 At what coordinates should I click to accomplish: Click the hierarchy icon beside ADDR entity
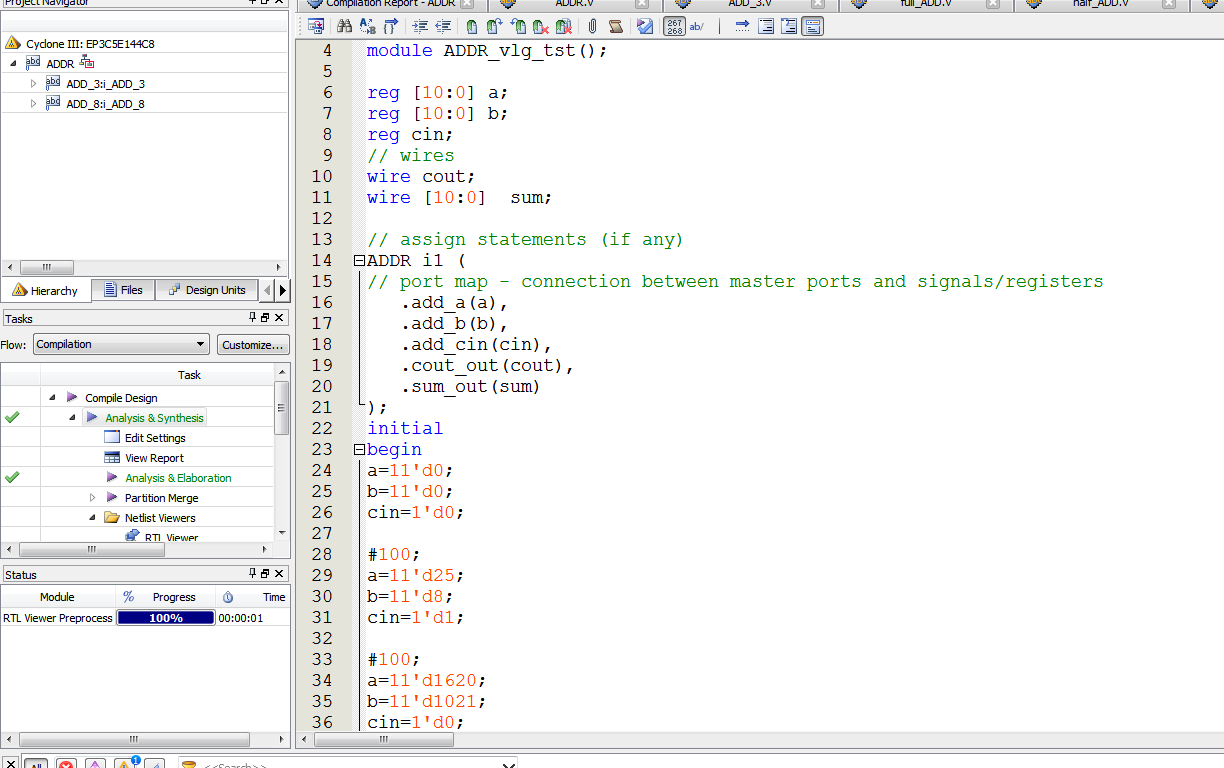click(x=87, y=63)
